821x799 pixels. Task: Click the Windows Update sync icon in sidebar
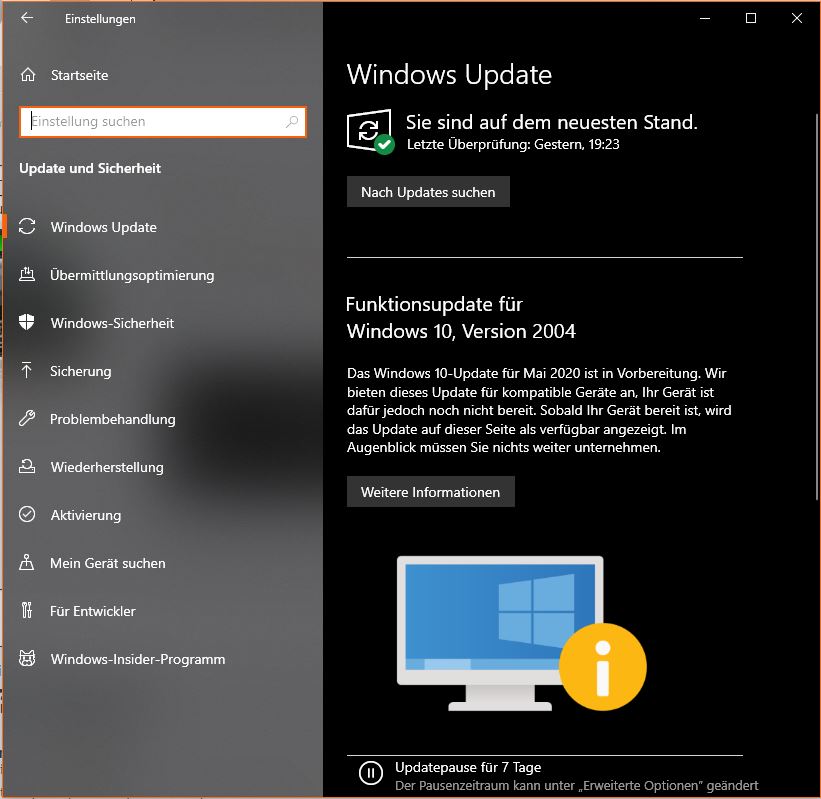[27, 226]
